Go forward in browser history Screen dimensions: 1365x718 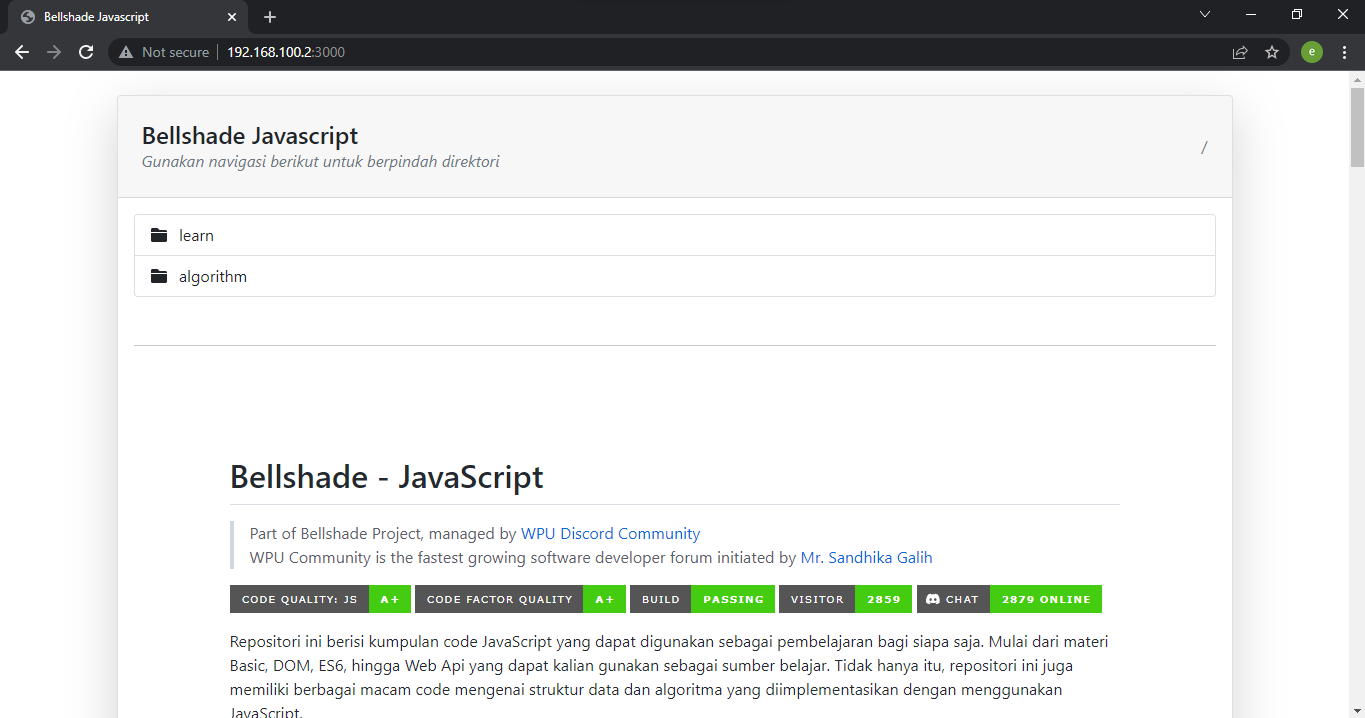point(54,52)
